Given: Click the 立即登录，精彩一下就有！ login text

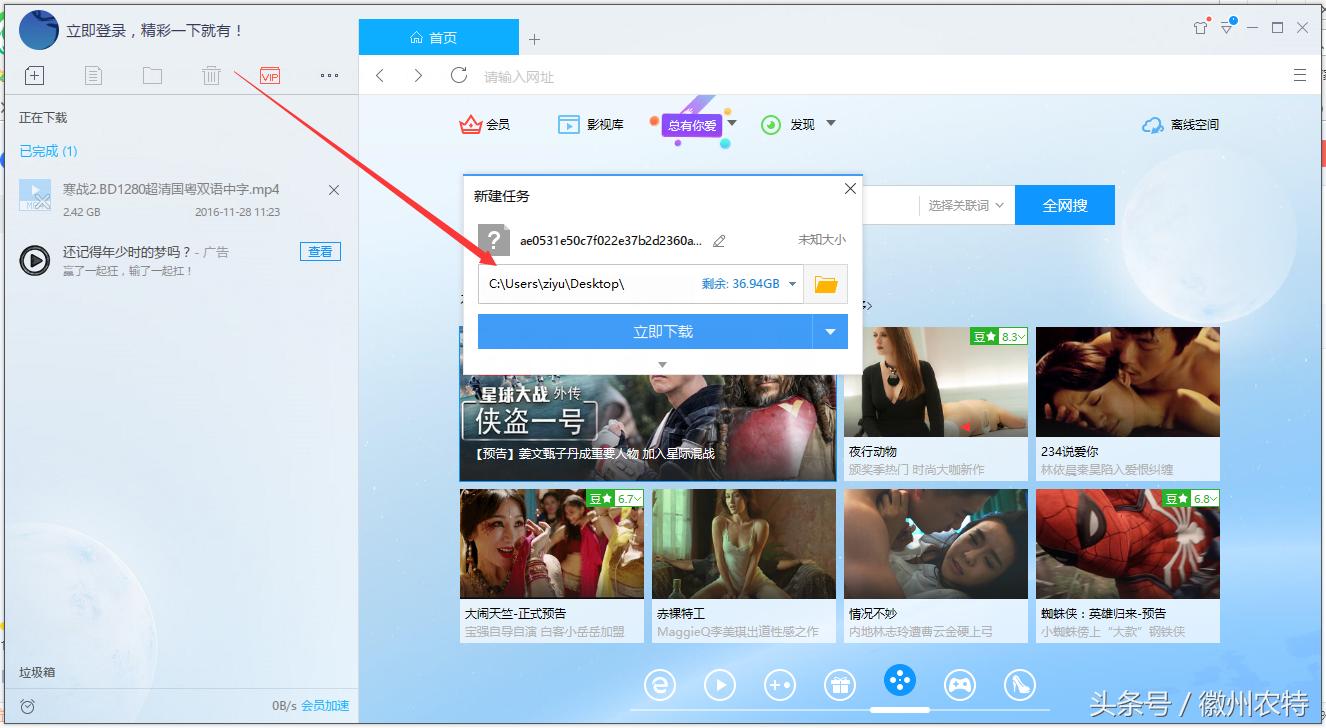Looking at the screenshot, I should 155,31.
